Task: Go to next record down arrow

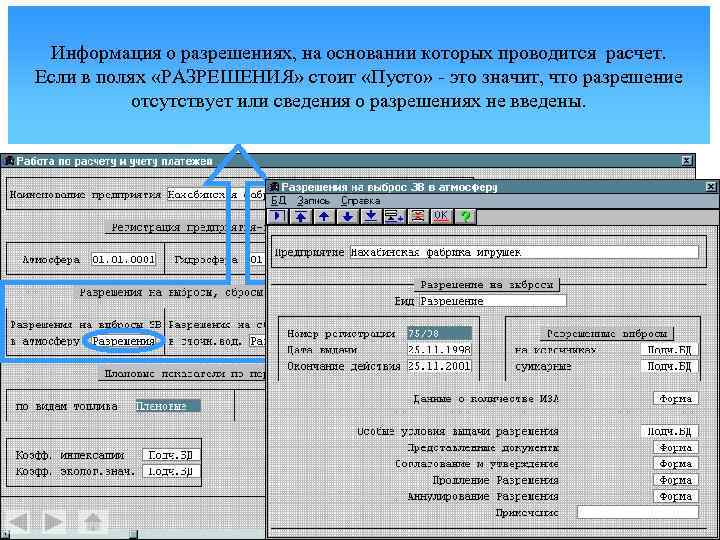Action: 348,216
